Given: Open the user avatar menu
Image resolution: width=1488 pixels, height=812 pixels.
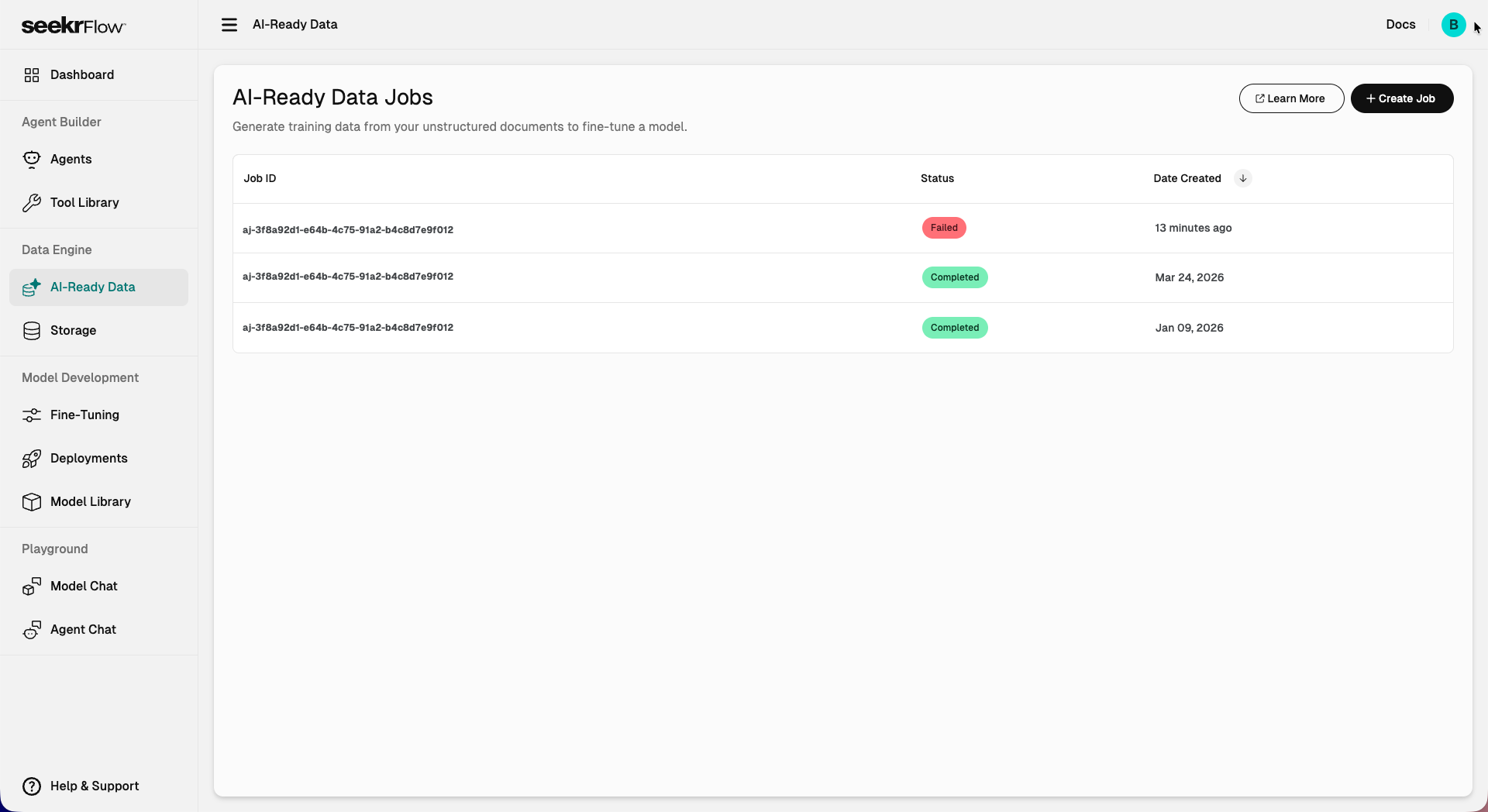Looking at the screenshot, I should 1453,24.
